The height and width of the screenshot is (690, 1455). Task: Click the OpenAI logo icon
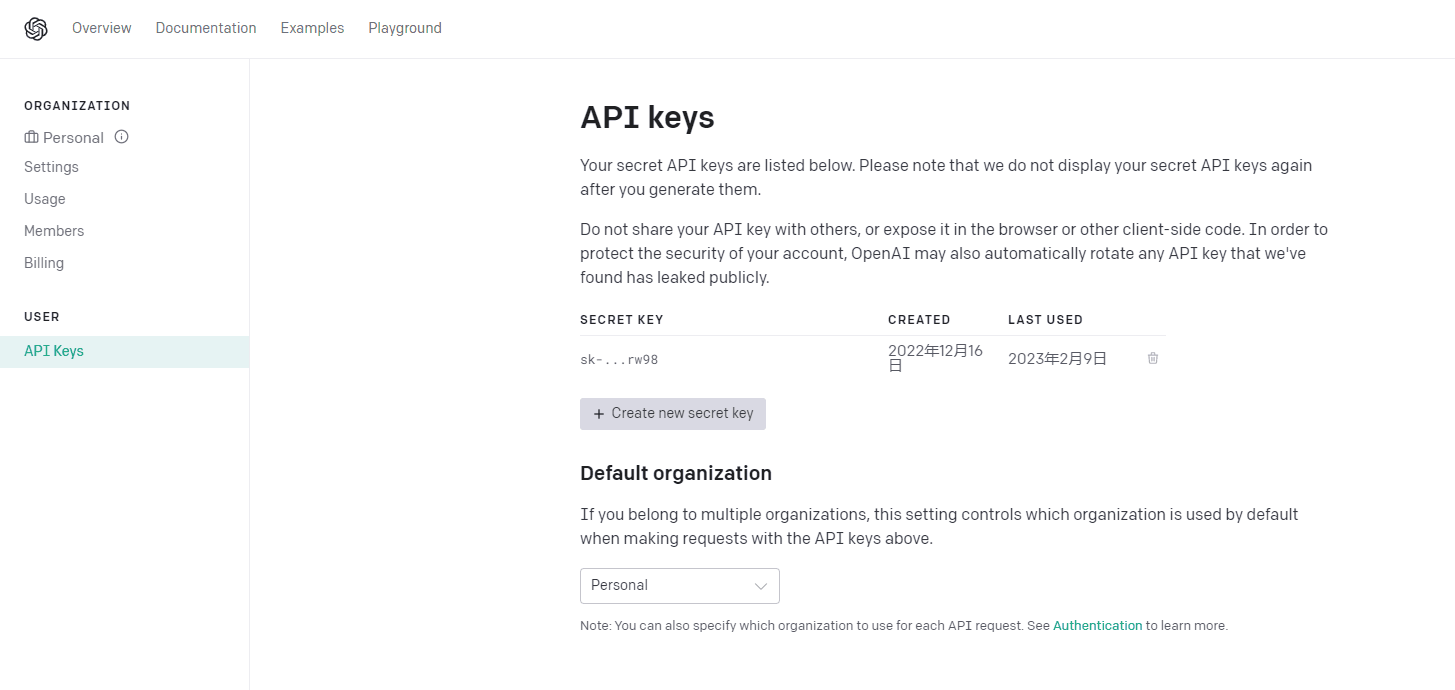tap(36, 29)
